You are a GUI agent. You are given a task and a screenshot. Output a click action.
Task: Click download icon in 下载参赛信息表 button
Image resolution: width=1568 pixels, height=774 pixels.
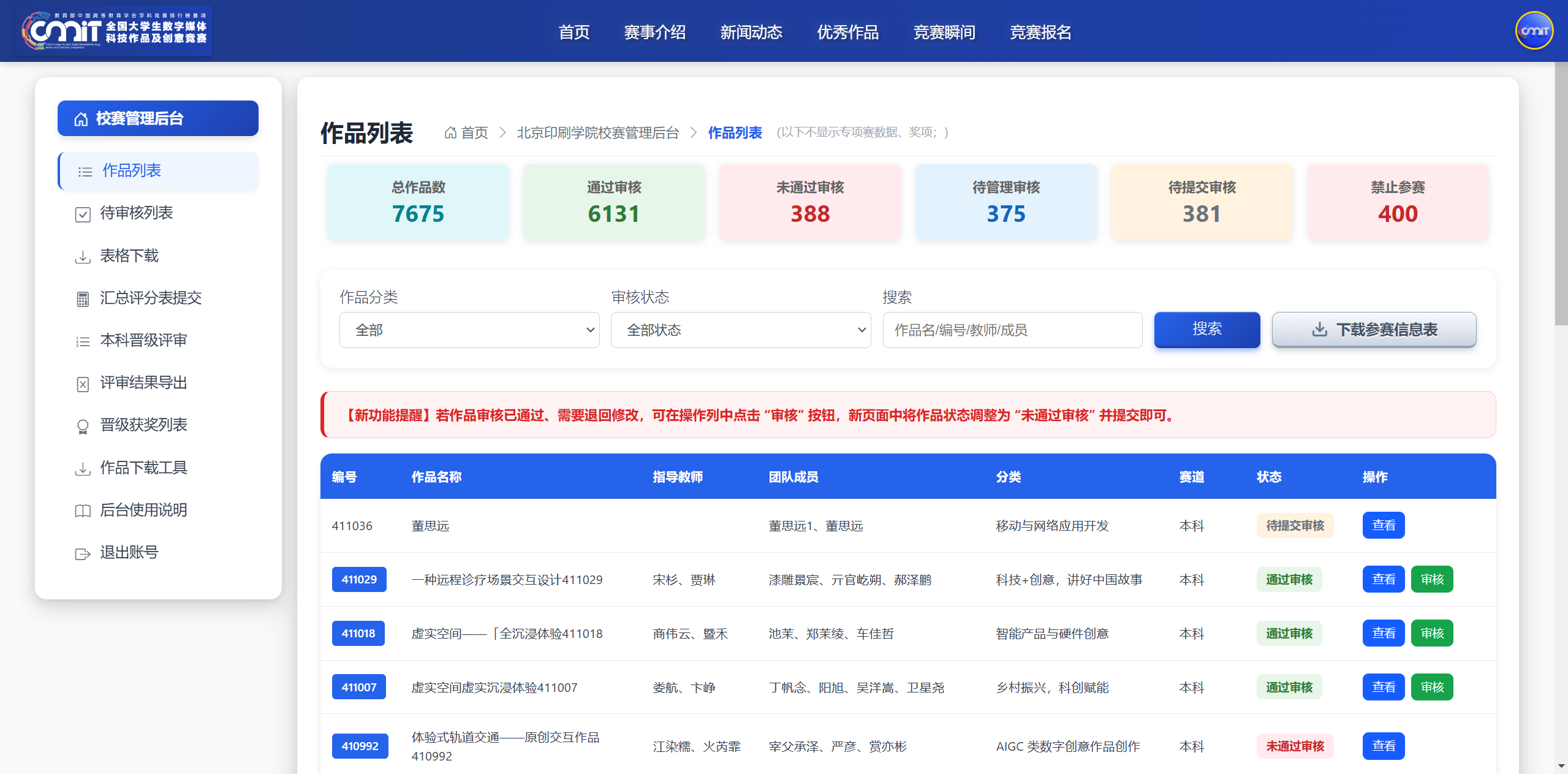coord(1319,330)
